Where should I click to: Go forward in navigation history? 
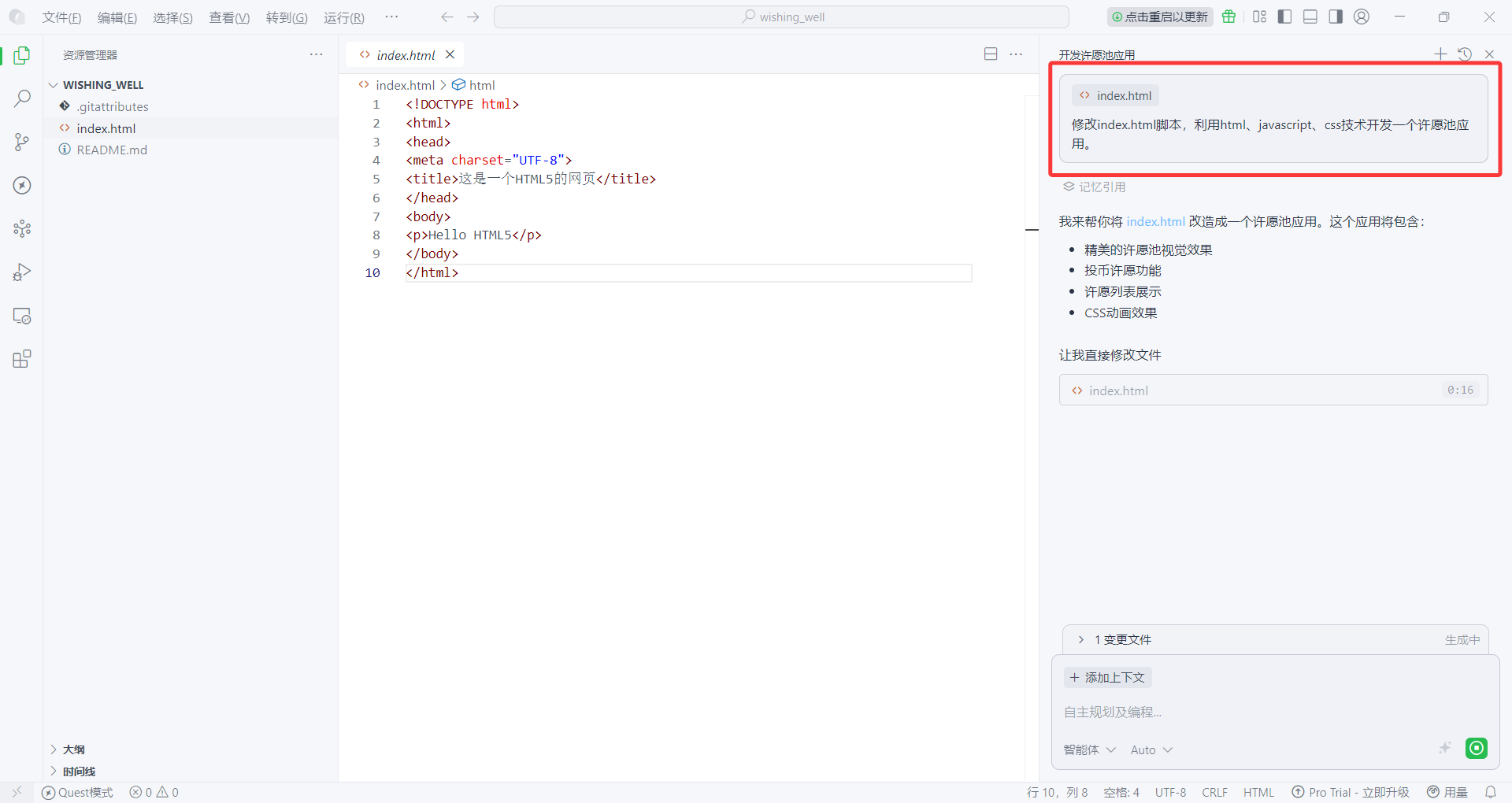[x=472, y=17]
